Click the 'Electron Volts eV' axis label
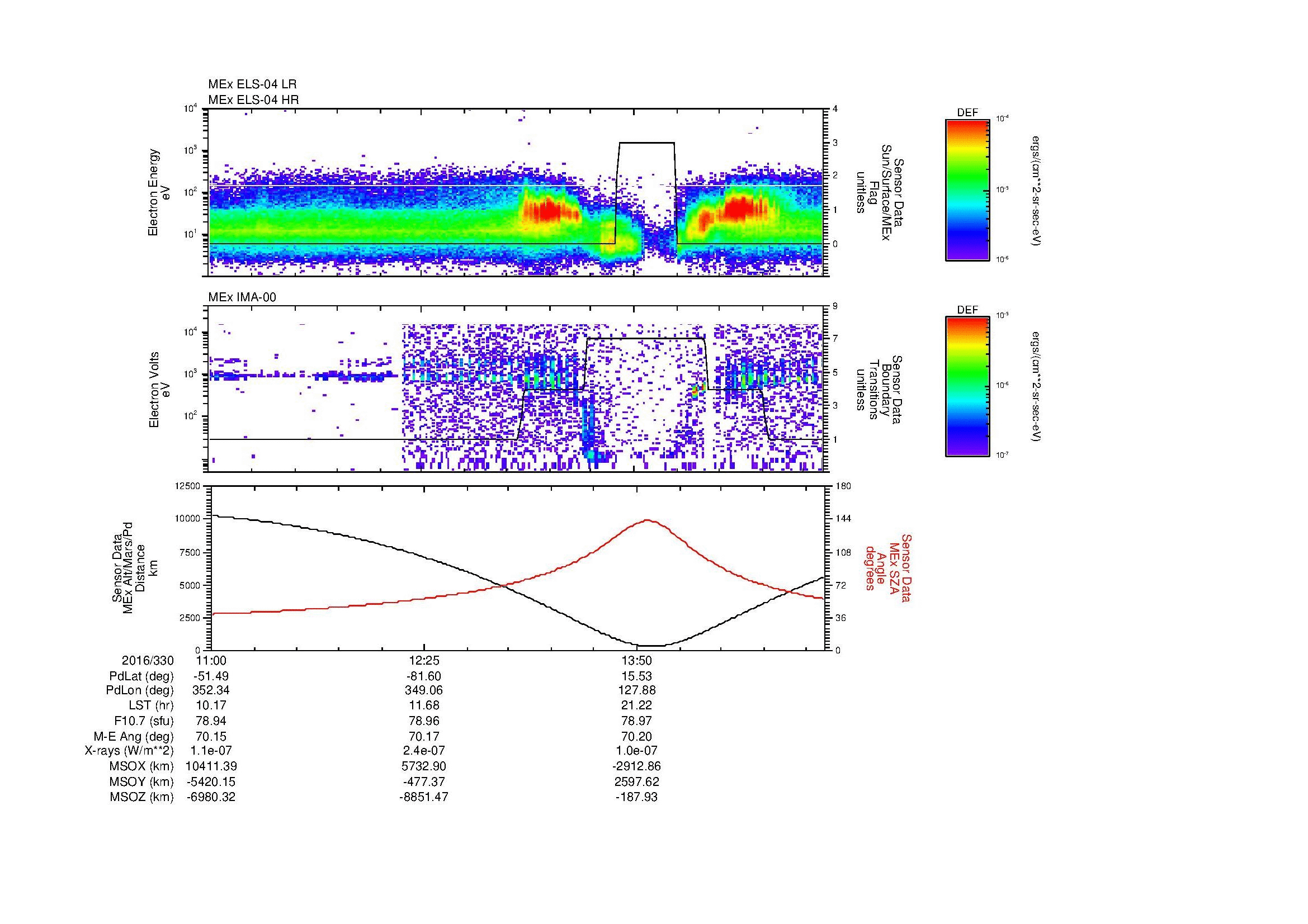The width and height of the screenshot is (1308, 924). pos(159,390)
